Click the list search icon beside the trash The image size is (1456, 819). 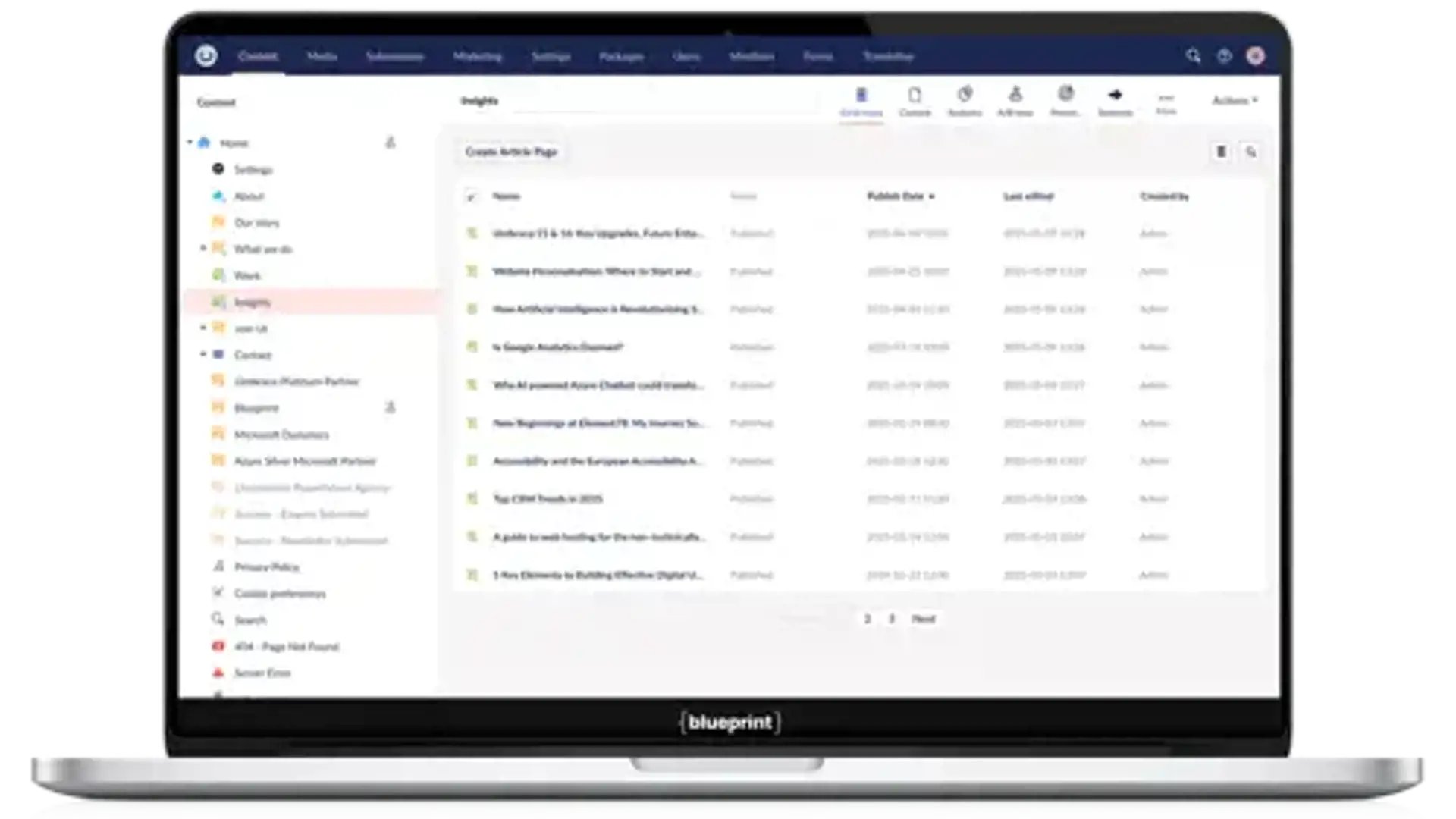(1250, 152)
